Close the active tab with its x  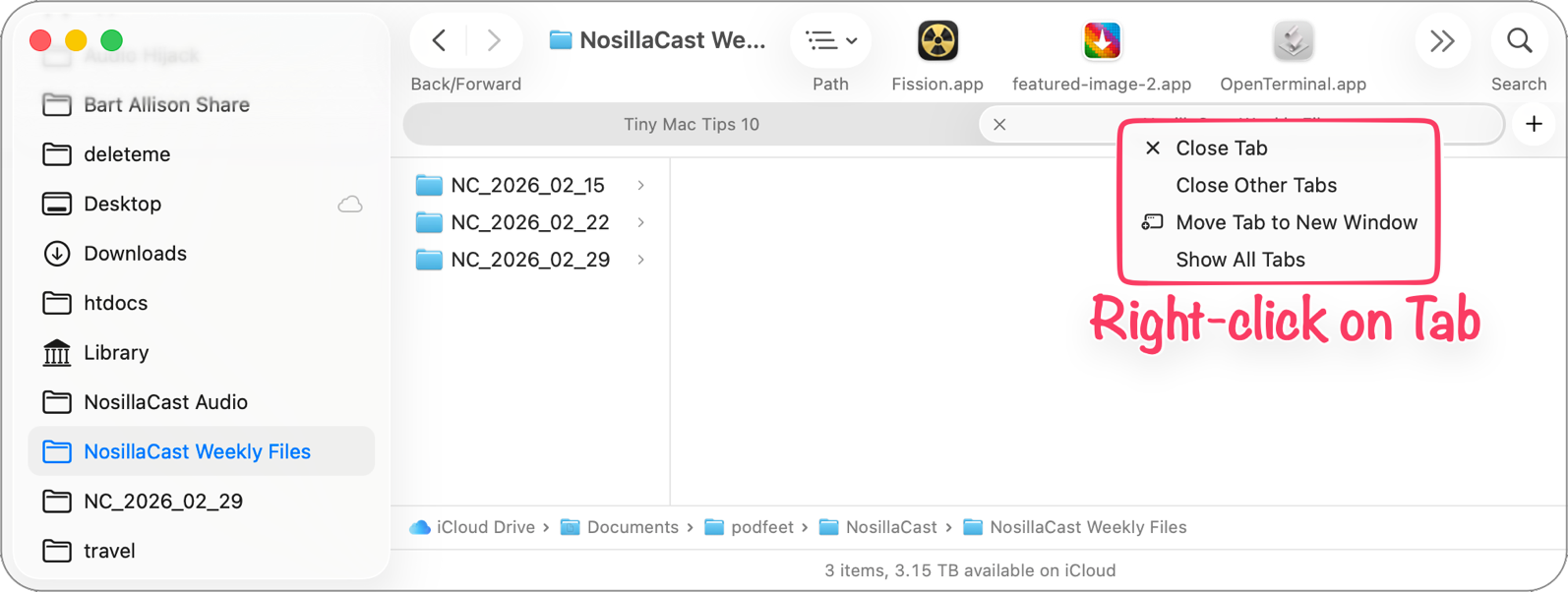[999, 124]
